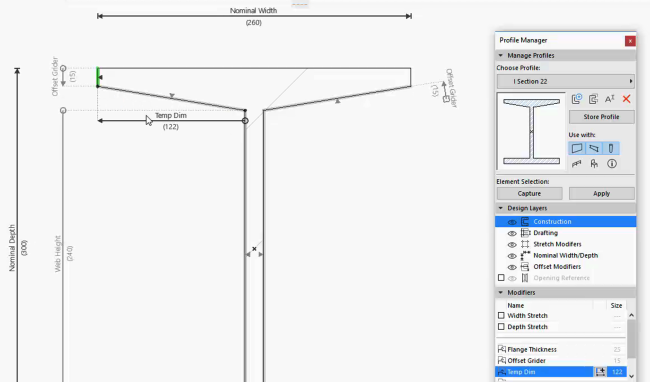
Task: Click the Temp Dim label in drawing
Action: pos(171,116)
